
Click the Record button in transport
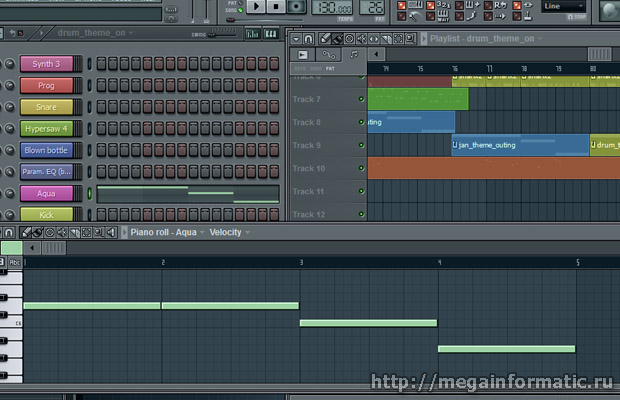(295, 6)
